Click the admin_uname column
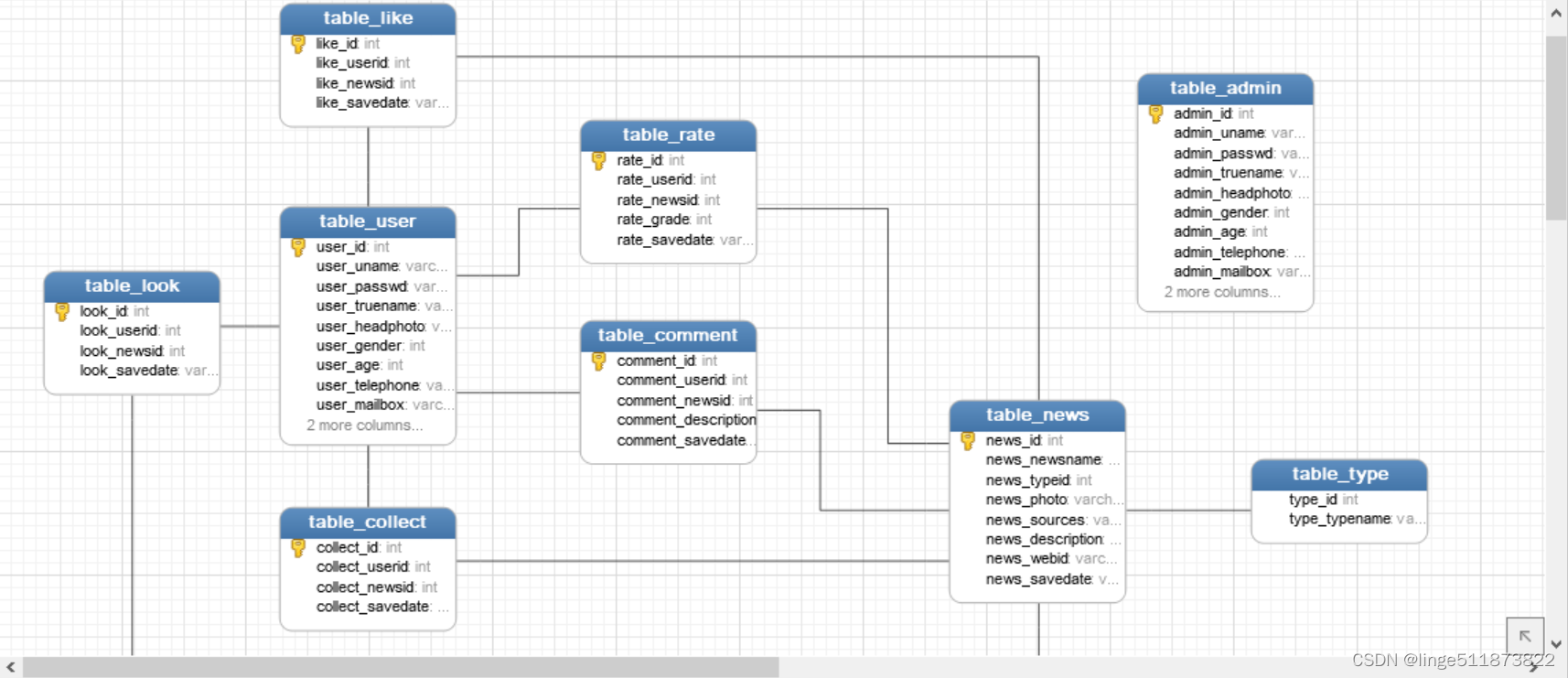Screen dimensions: 1568x678 (x=1240, y=134)
